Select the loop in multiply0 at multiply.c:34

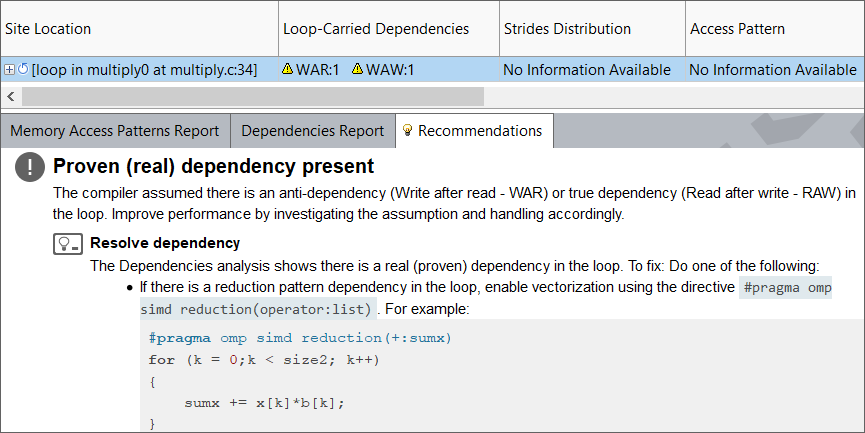coord(145,70)
